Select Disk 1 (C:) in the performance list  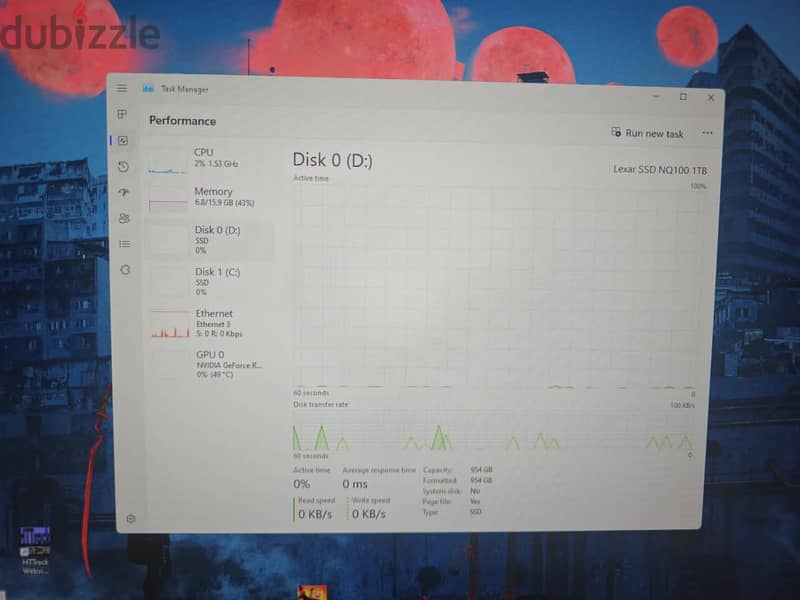coord(210,281)
